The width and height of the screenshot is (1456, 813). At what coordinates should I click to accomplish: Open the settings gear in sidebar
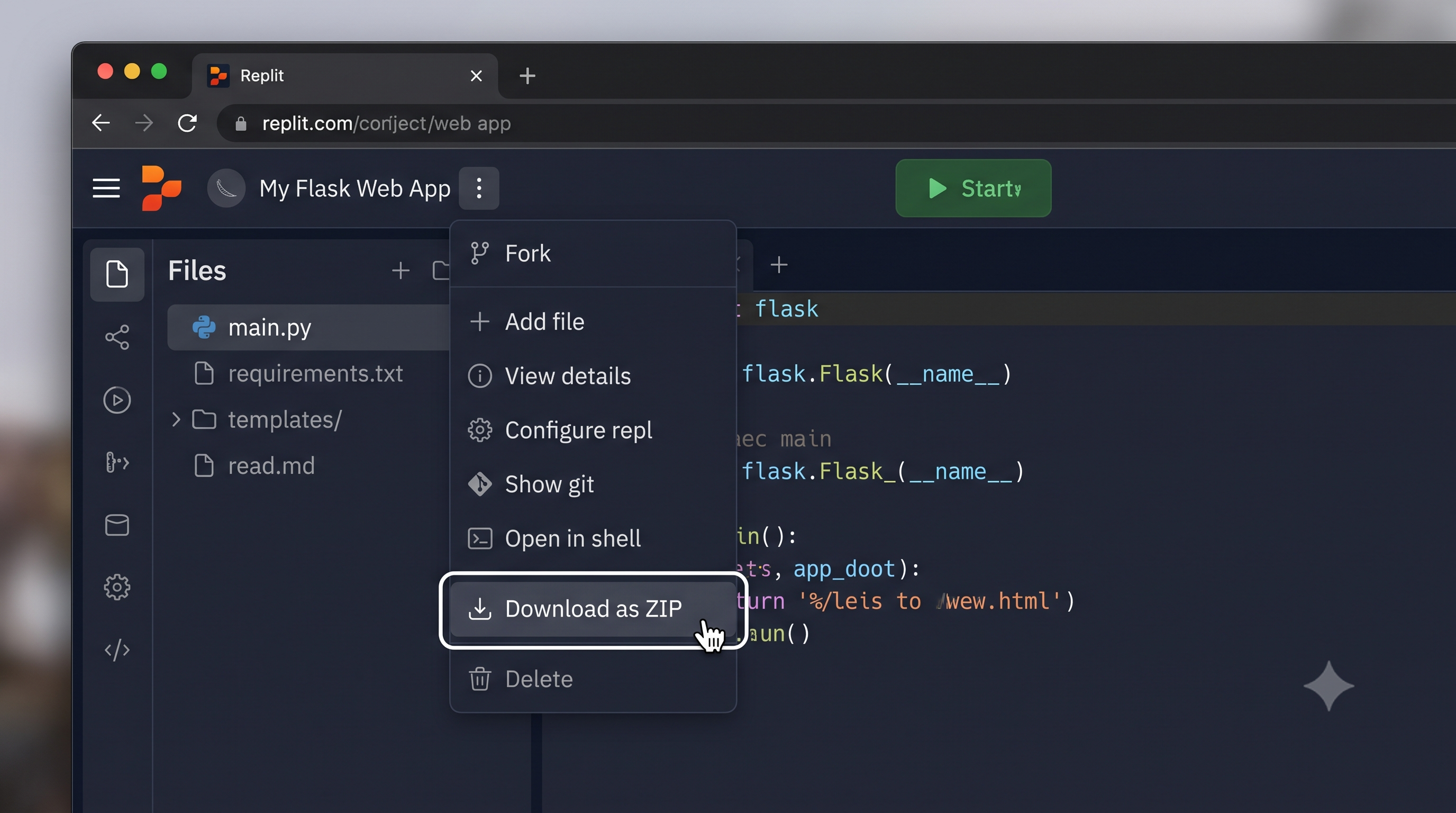point(117,588)
